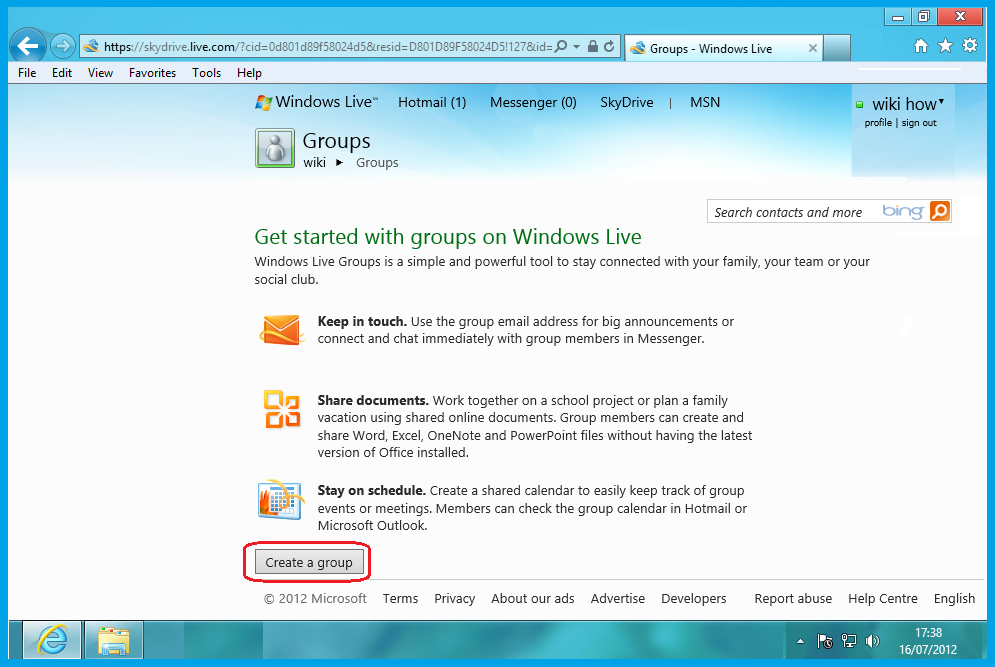Open File Explorer from the taskbar
The height and width of the screenshot is (667, 995).
coord(114,640)
